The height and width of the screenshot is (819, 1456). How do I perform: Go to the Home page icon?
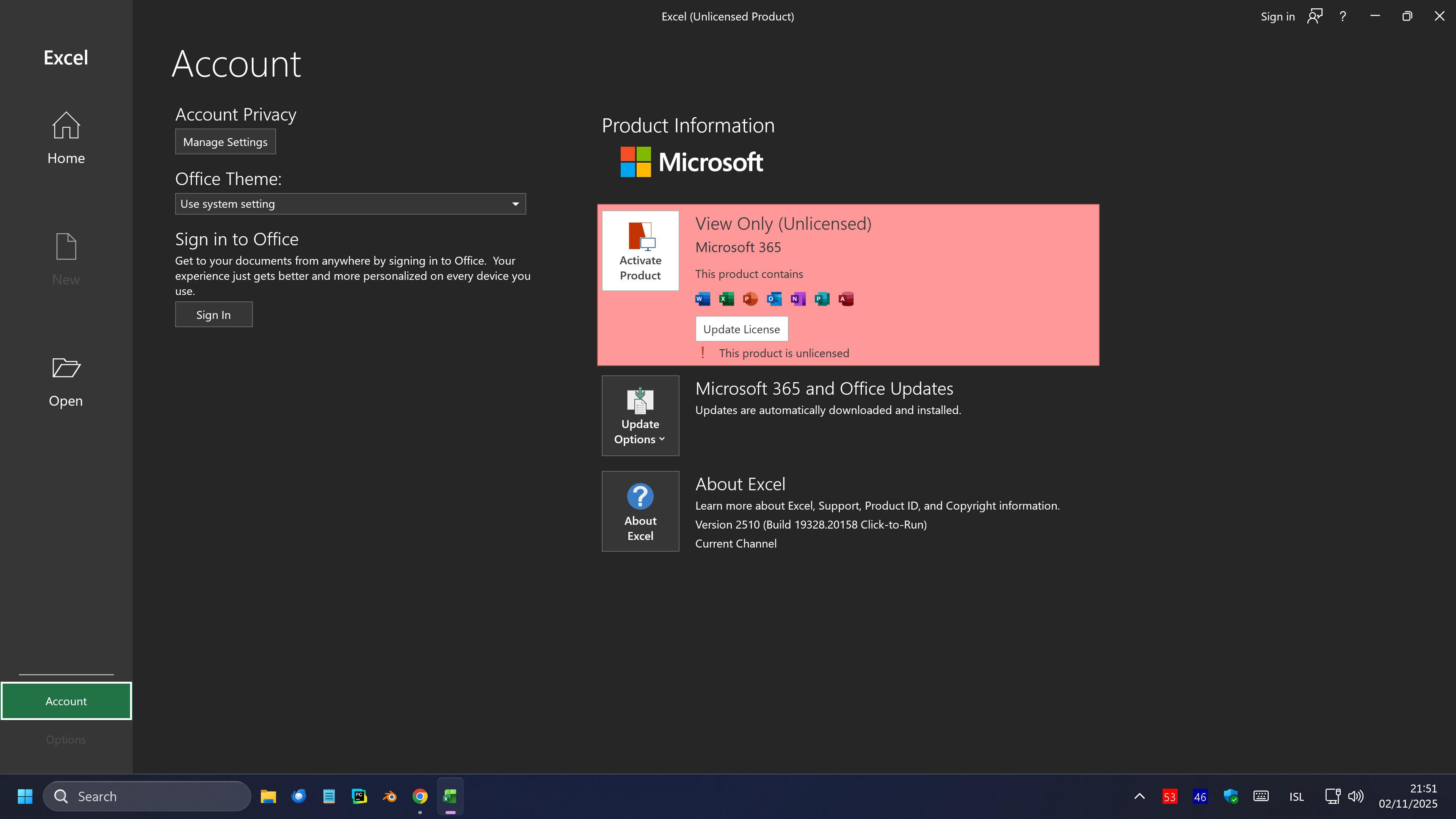66,125
